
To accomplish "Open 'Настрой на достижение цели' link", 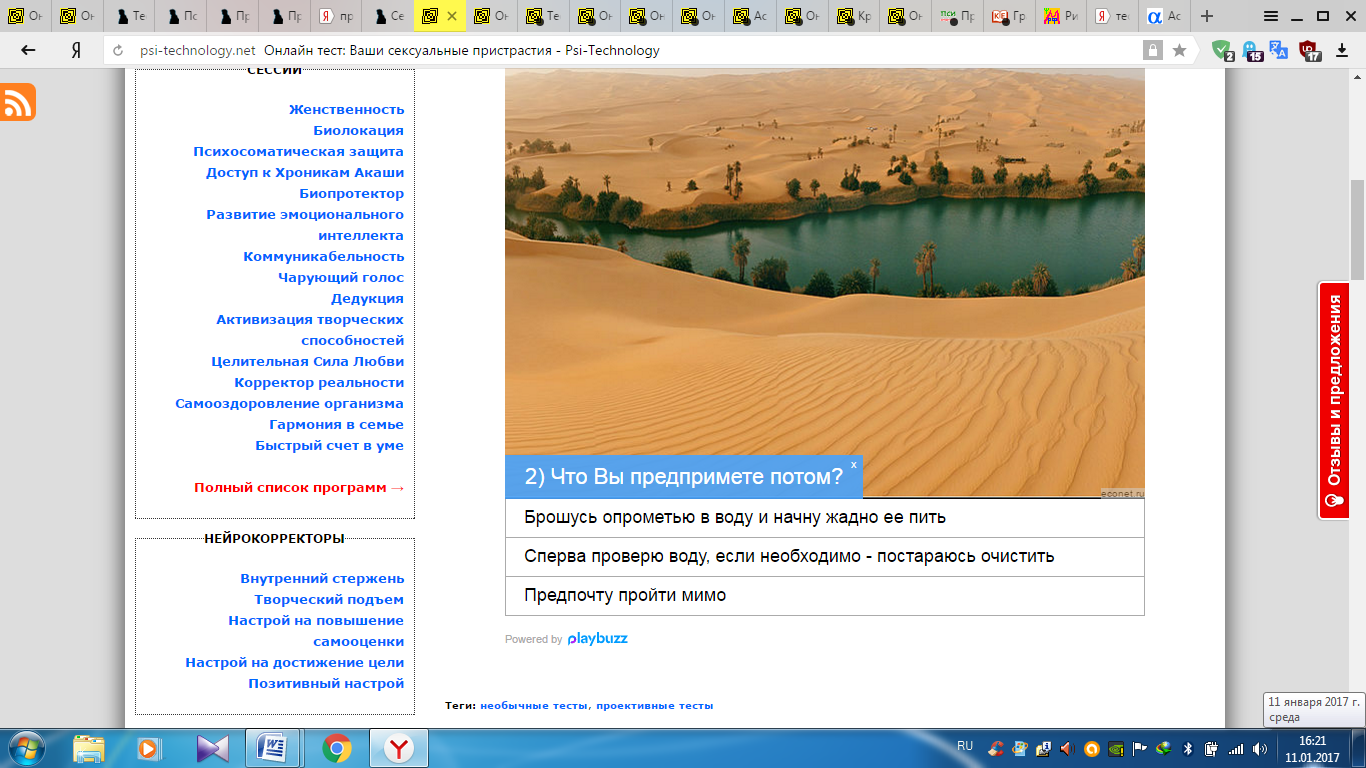I will (x=294, y=663).
